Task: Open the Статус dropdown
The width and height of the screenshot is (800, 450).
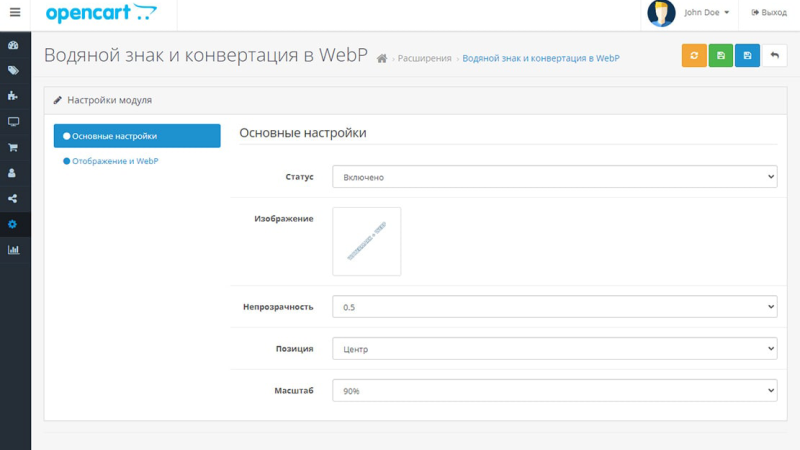Action: click(x=555, y=177)
